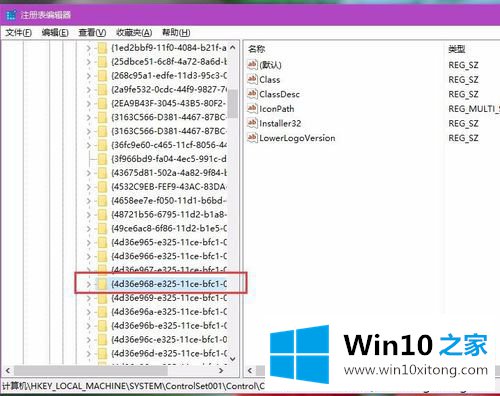
Task: Expand the {49ce6ac8-6f86-11d2 key
Action: 88,228
